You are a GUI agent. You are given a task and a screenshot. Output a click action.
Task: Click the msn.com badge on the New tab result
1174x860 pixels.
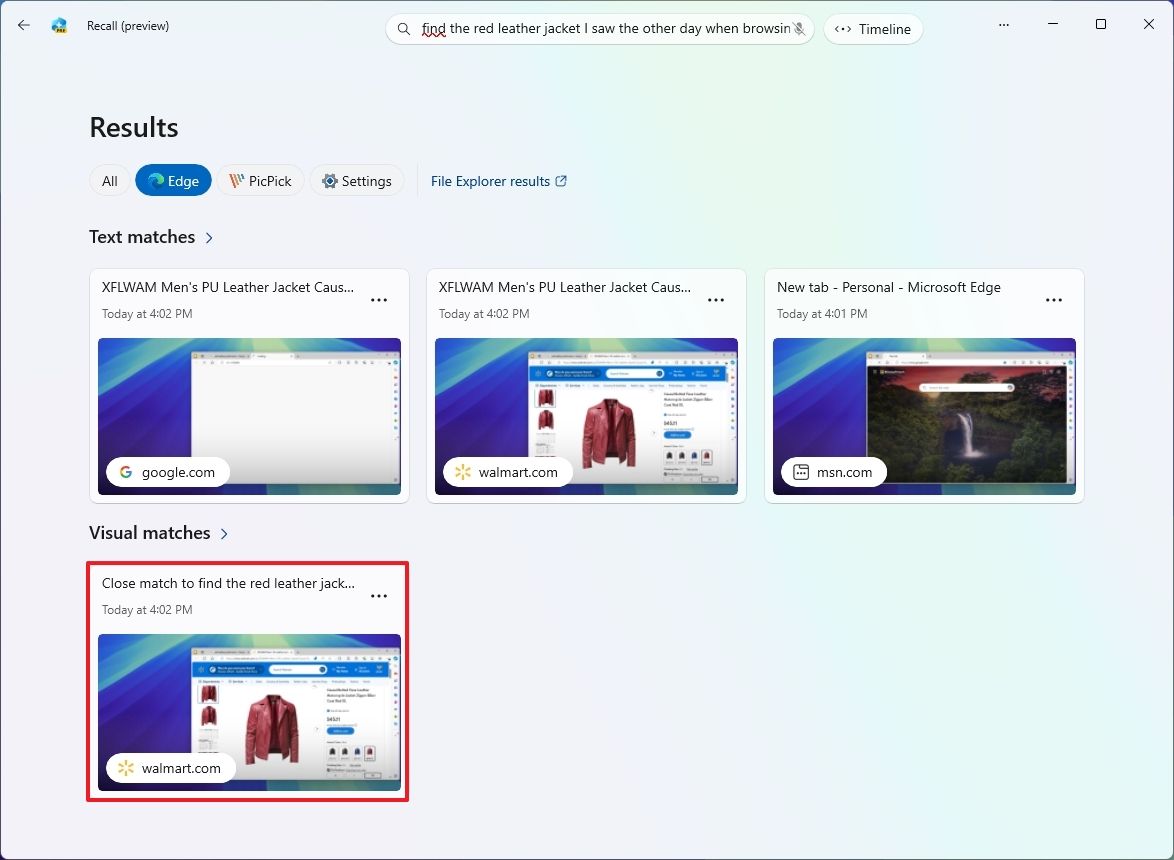(x=832, y=471)
